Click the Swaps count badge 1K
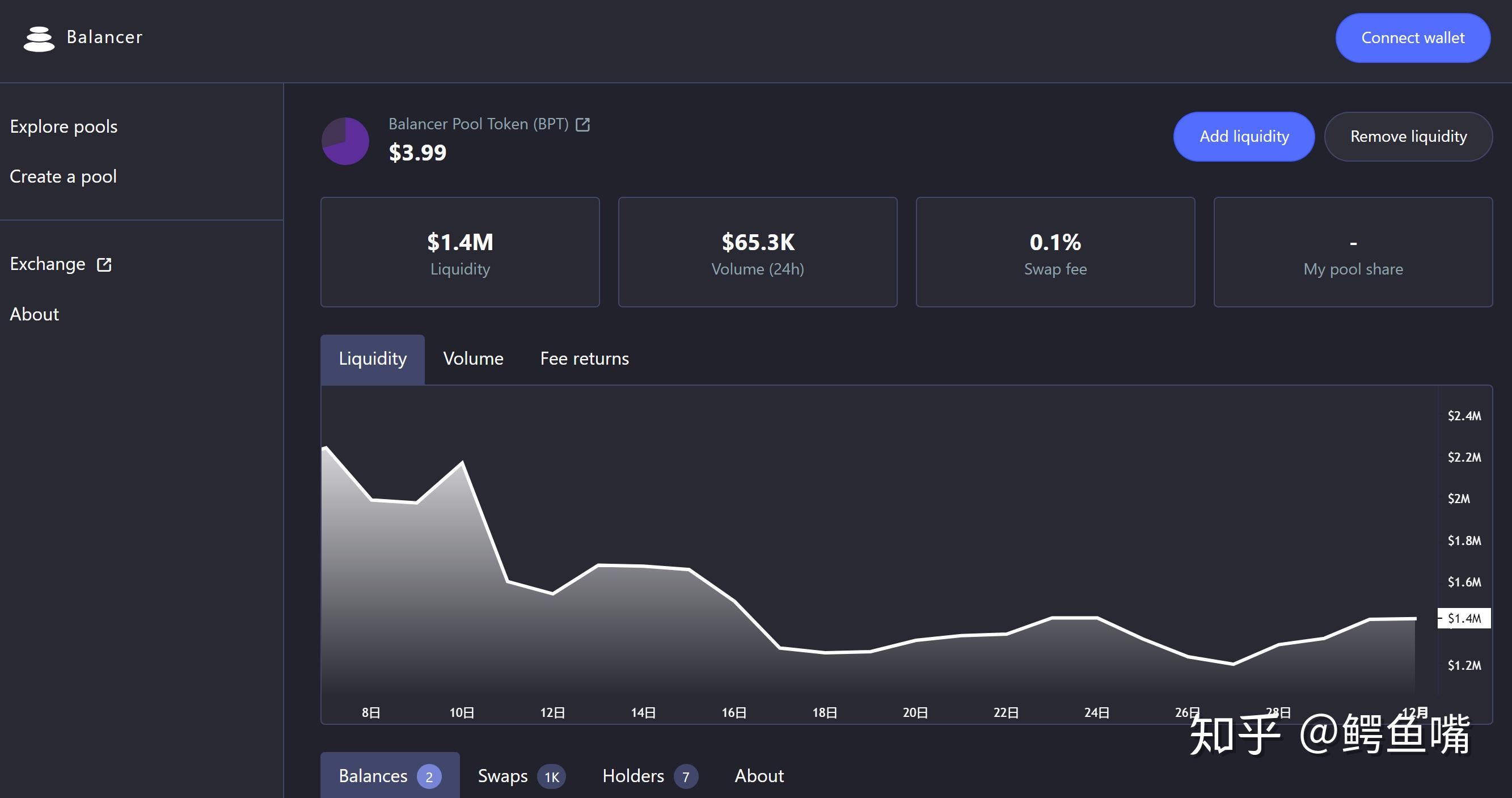 551,777
